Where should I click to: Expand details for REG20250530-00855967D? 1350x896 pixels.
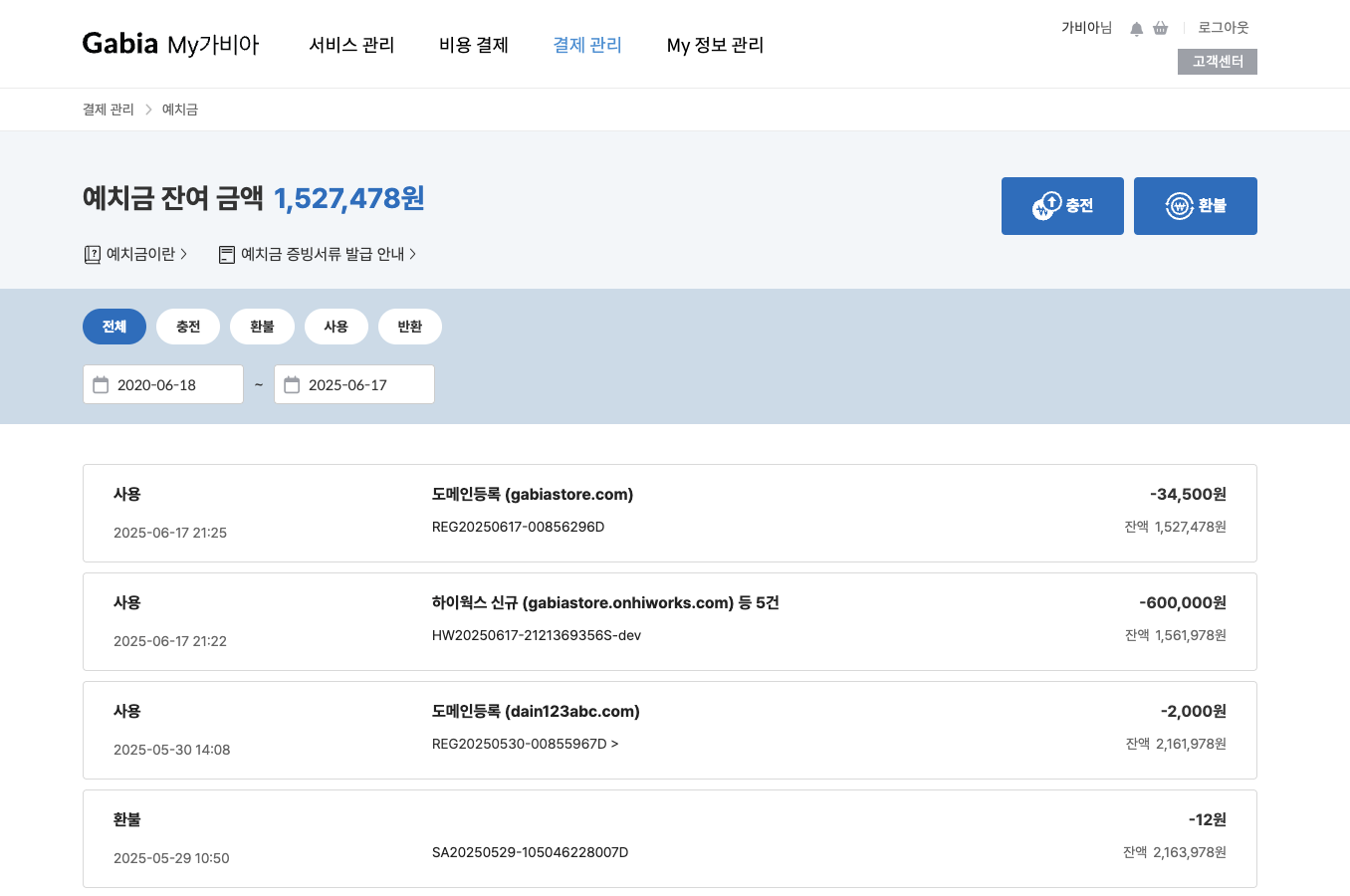pyautogui.click(x=526, y=743)
